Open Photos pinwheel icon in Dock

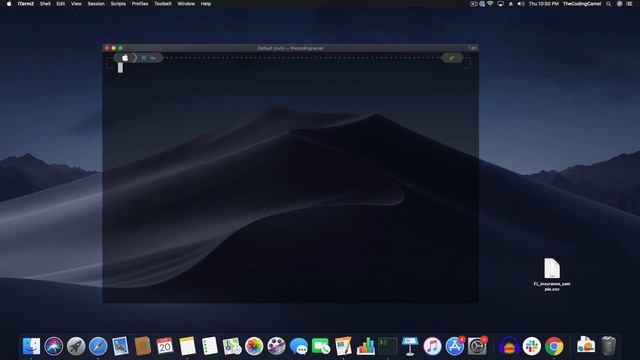[x=254, y=347]
